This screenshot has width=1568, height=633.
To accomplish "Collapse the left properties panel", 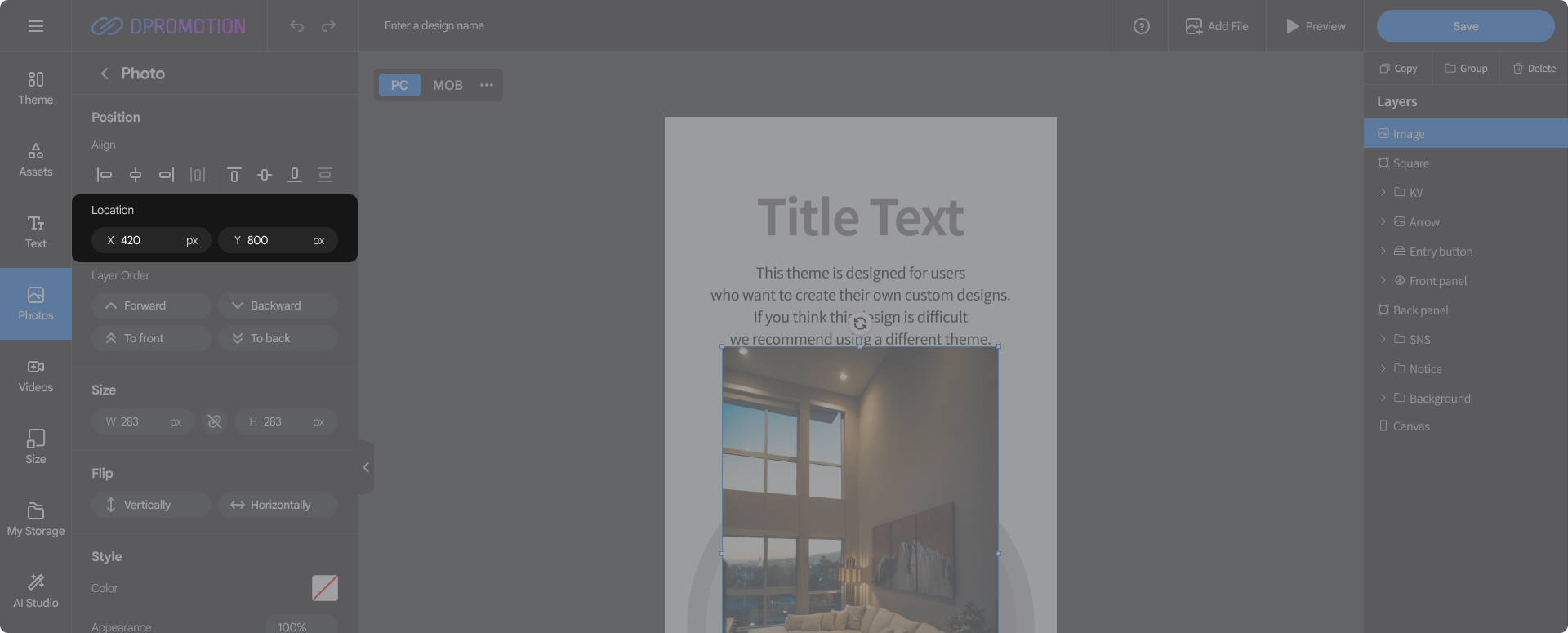I will click(x=366, y=467).
